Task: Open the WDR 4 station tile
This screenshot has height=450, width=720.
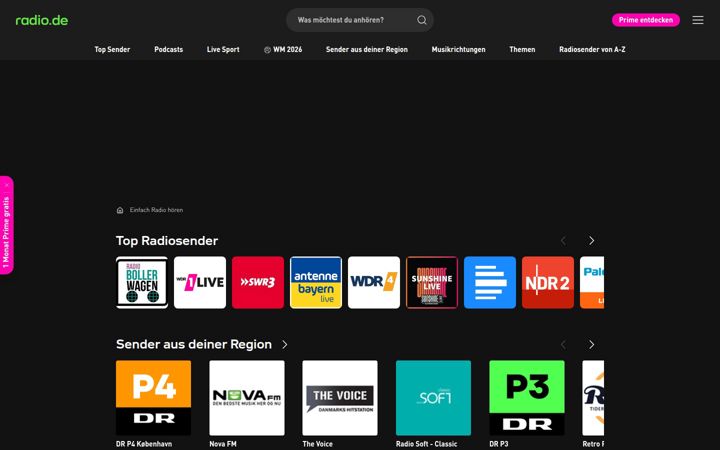Action: click(374, 282)
